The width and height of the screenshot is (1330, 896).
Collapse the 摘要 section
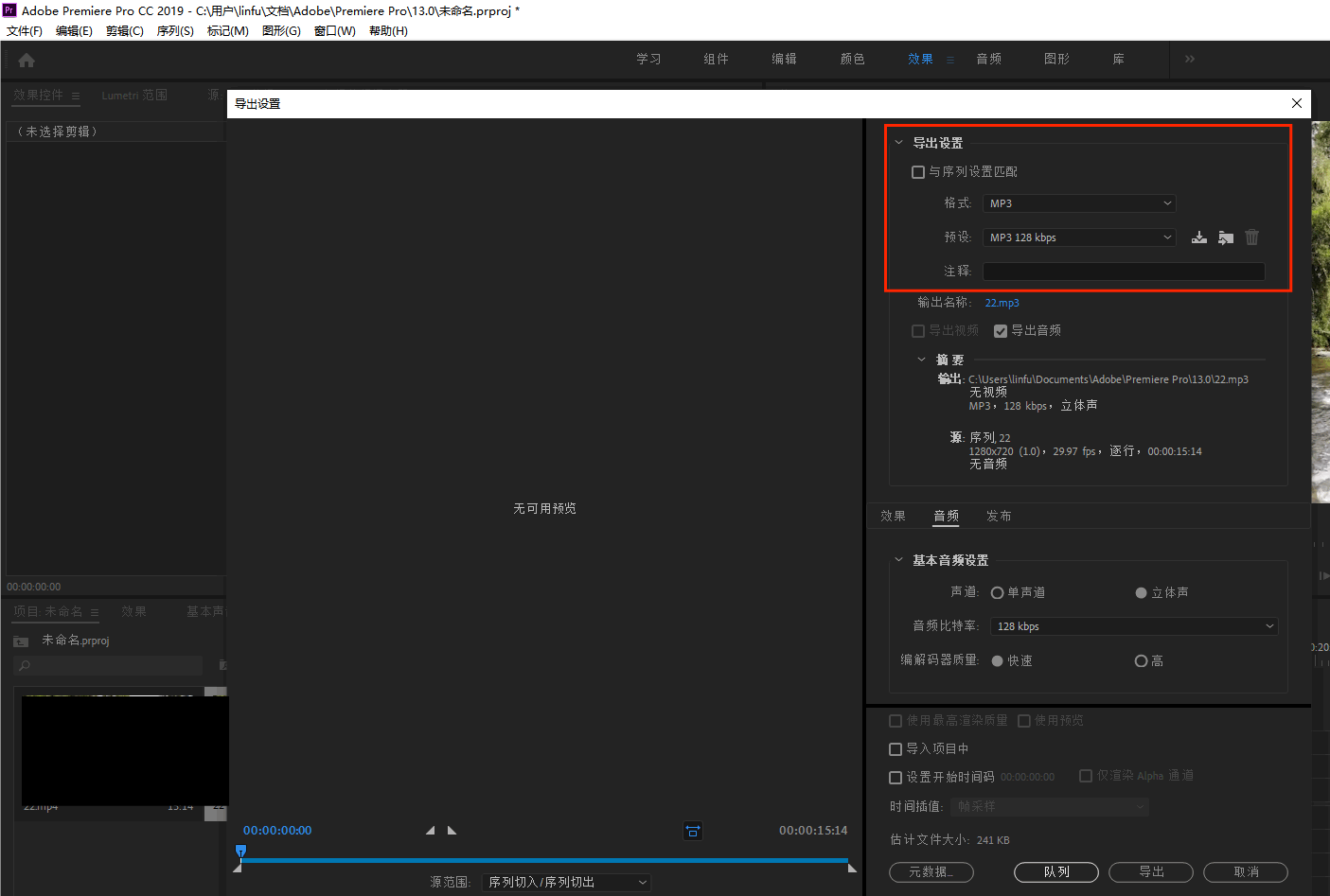point(921,360)
